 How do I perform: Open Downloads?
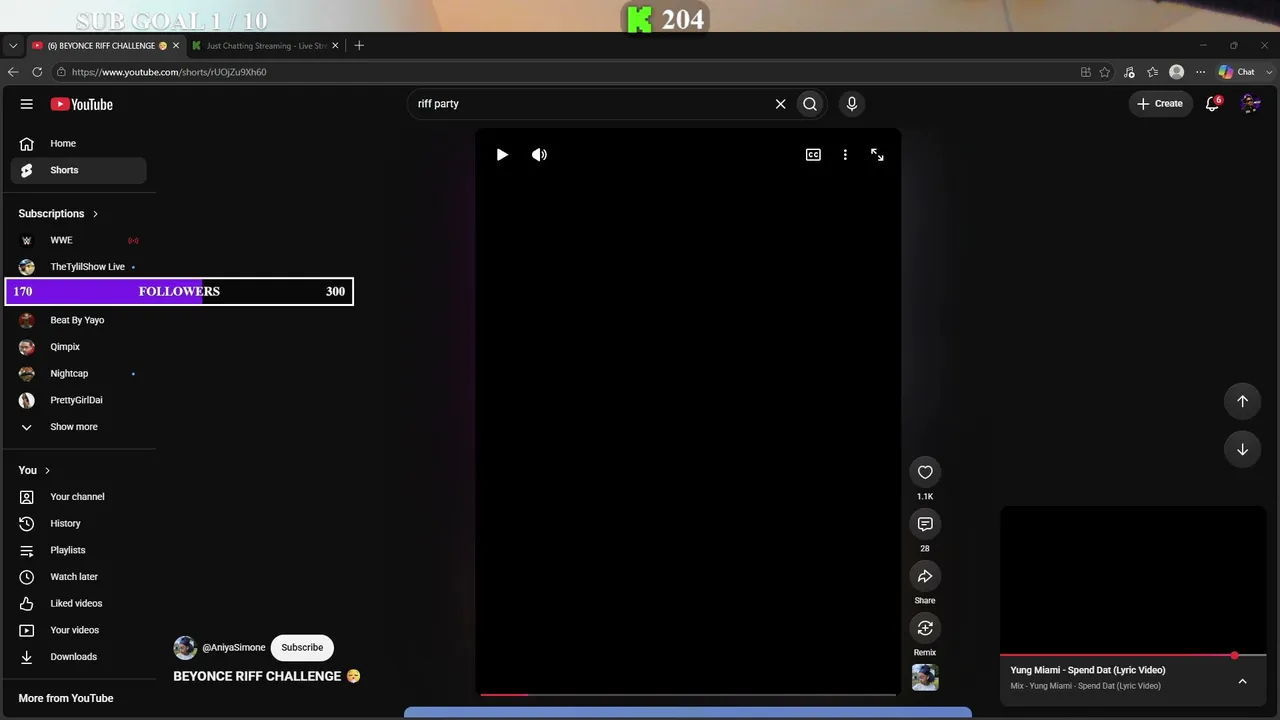coord(79,657)
